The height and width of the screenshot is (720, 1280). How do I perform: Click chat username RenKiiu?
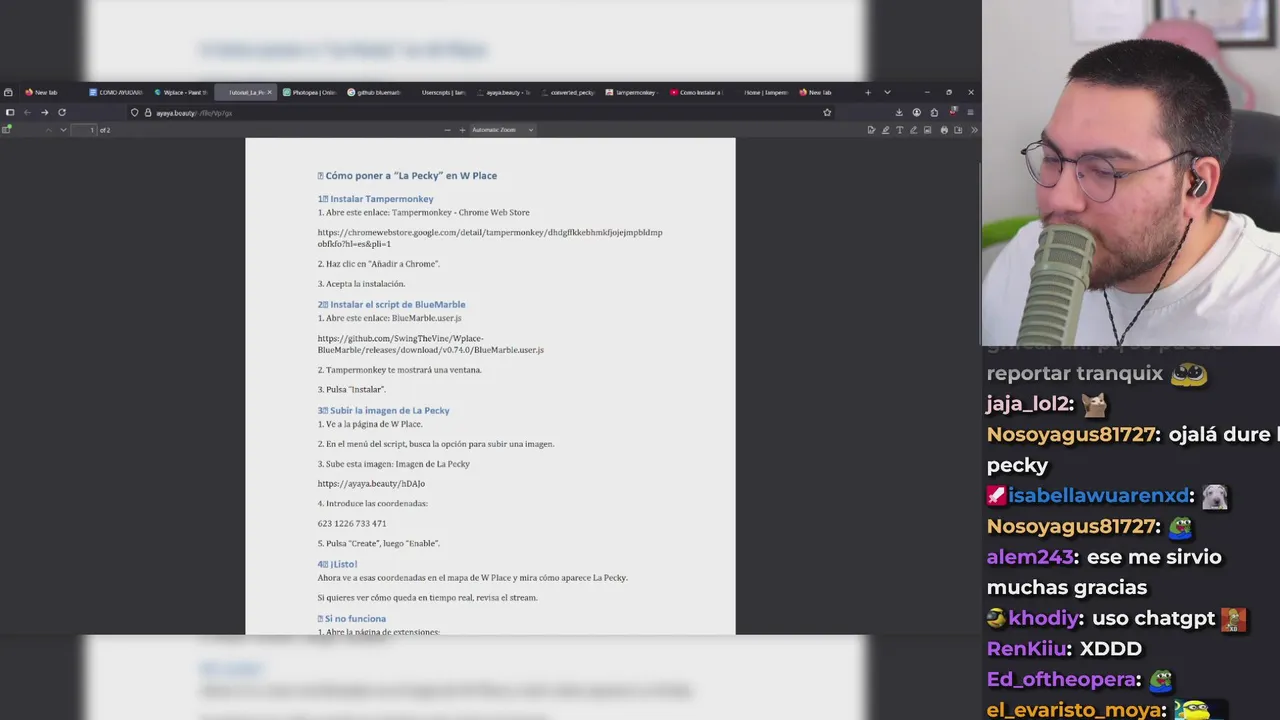1028,649
